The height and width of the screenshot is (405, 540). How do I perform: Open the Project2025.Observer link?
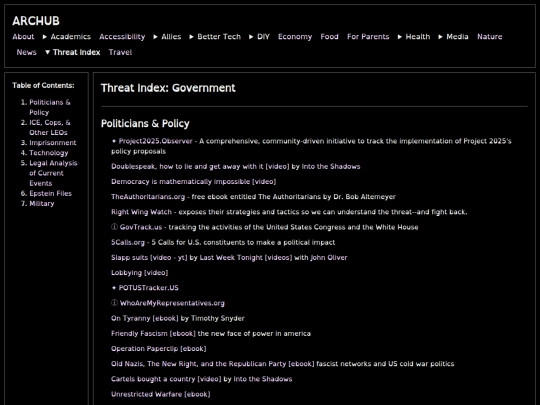155,141
